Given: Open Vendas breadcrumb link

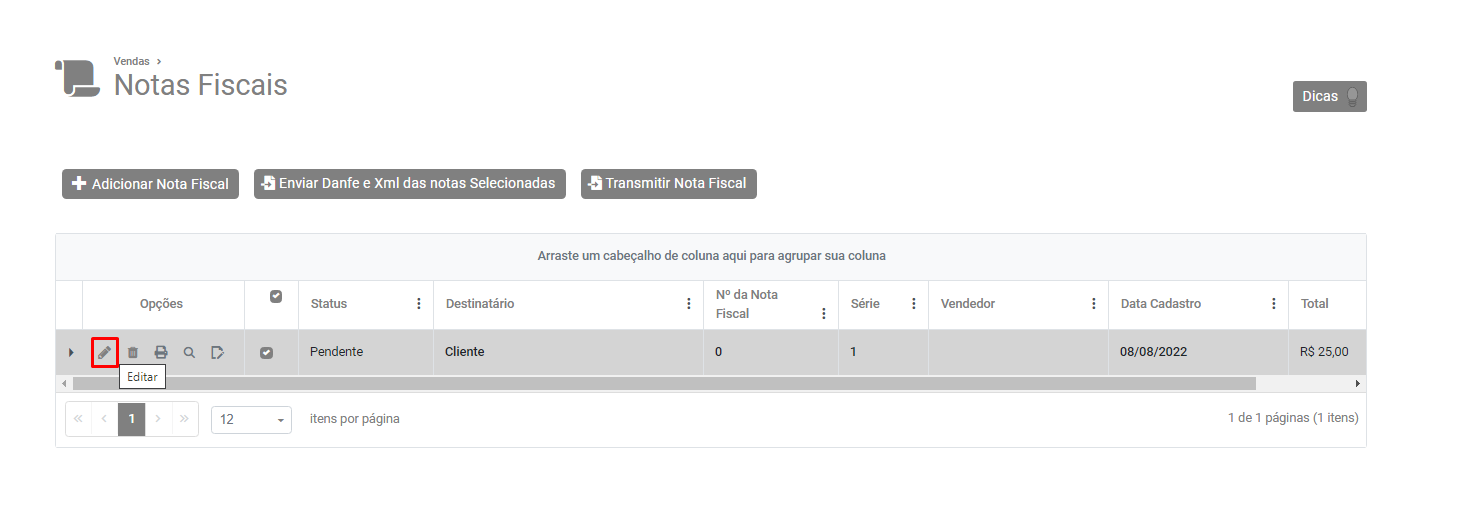Looking at the screenshot, I should 131,61.
